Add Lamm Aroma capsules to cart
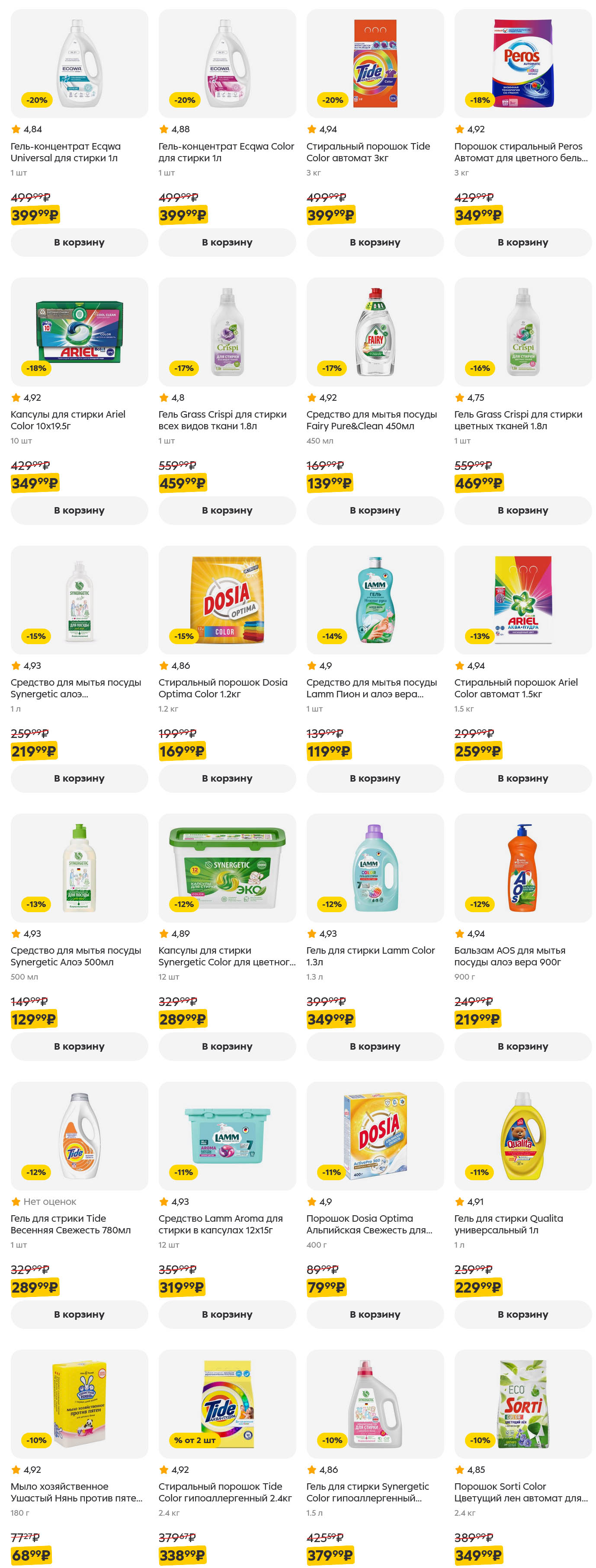 [227, 1314]
